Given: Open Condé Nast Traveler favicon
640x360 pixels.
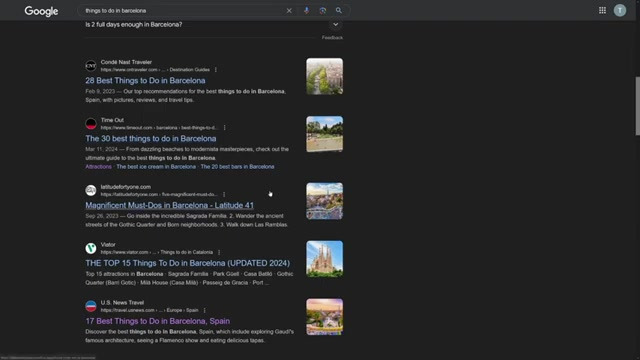Looking at the screenshot, I should coord(91,66).
